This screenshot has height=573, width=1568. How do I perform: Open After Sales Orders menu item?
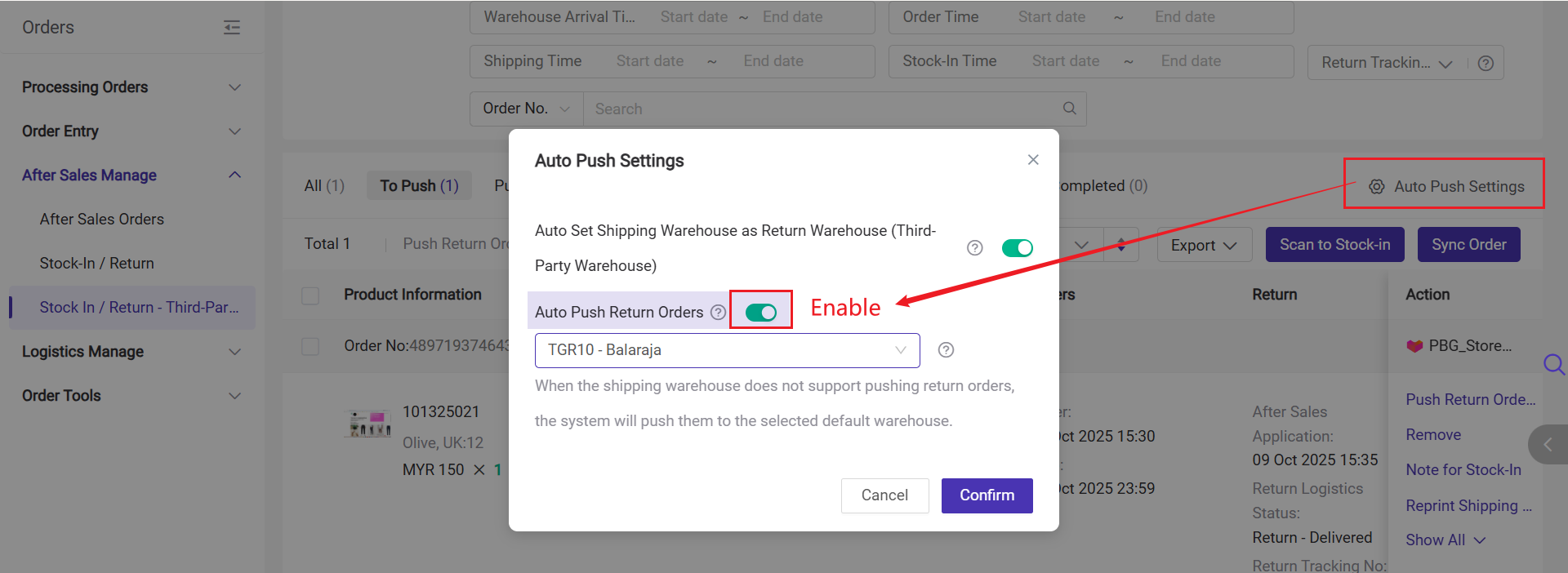tap(102, 220)
